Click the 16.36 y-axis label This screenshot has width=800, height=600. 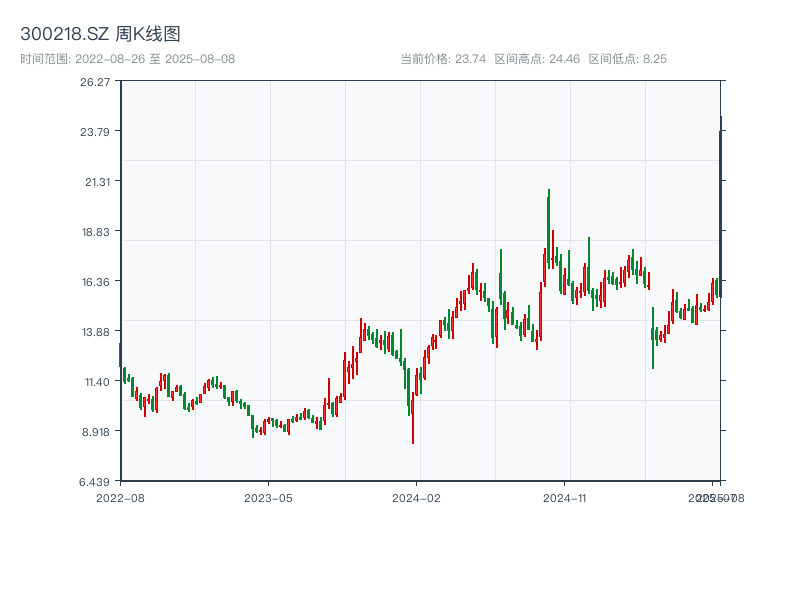[x=95, y=282]
